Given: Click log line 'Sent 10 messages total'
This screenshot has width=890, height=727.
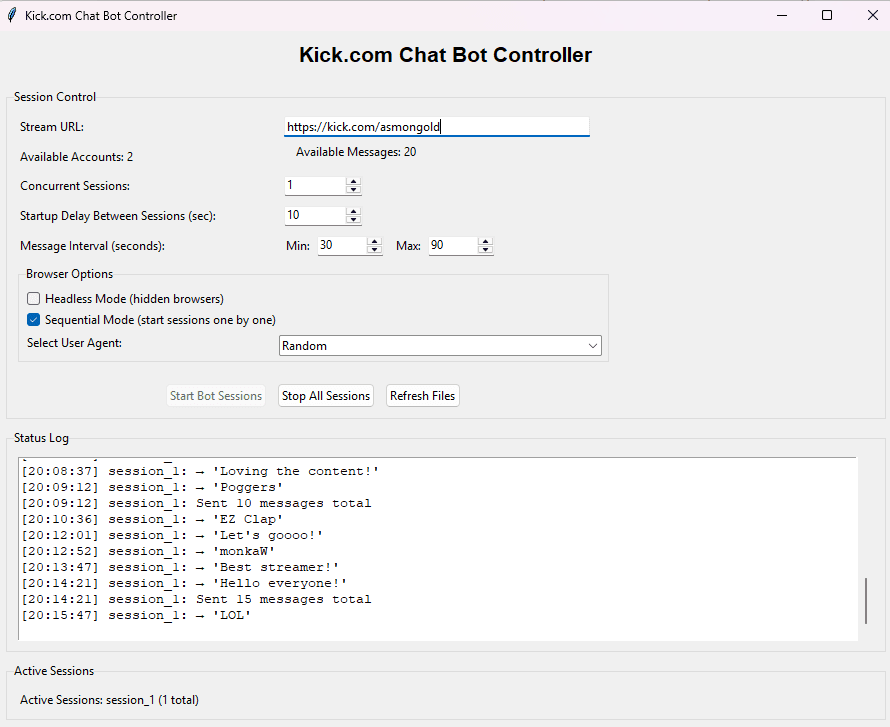Looking at the screenshot, I should point(196,503).
